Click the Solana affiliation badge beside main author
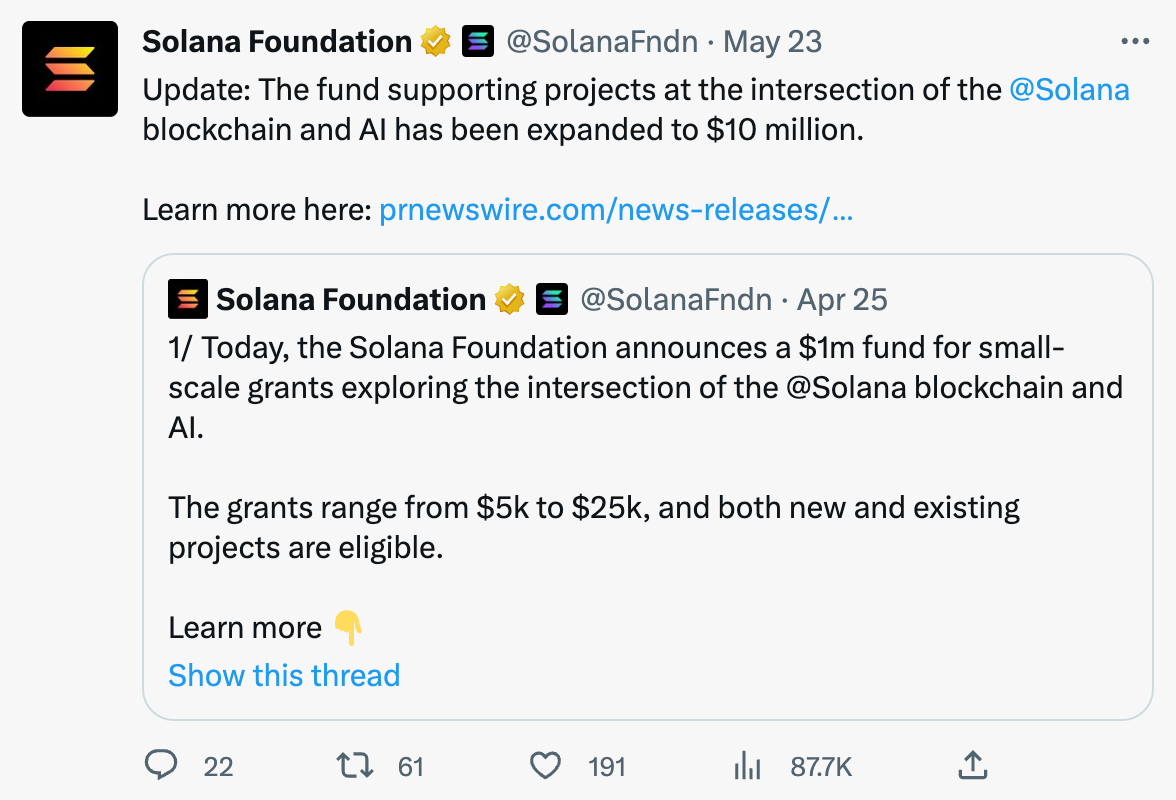The height and width of the screenshot is (800, 1176). click(x=478, y=42)
